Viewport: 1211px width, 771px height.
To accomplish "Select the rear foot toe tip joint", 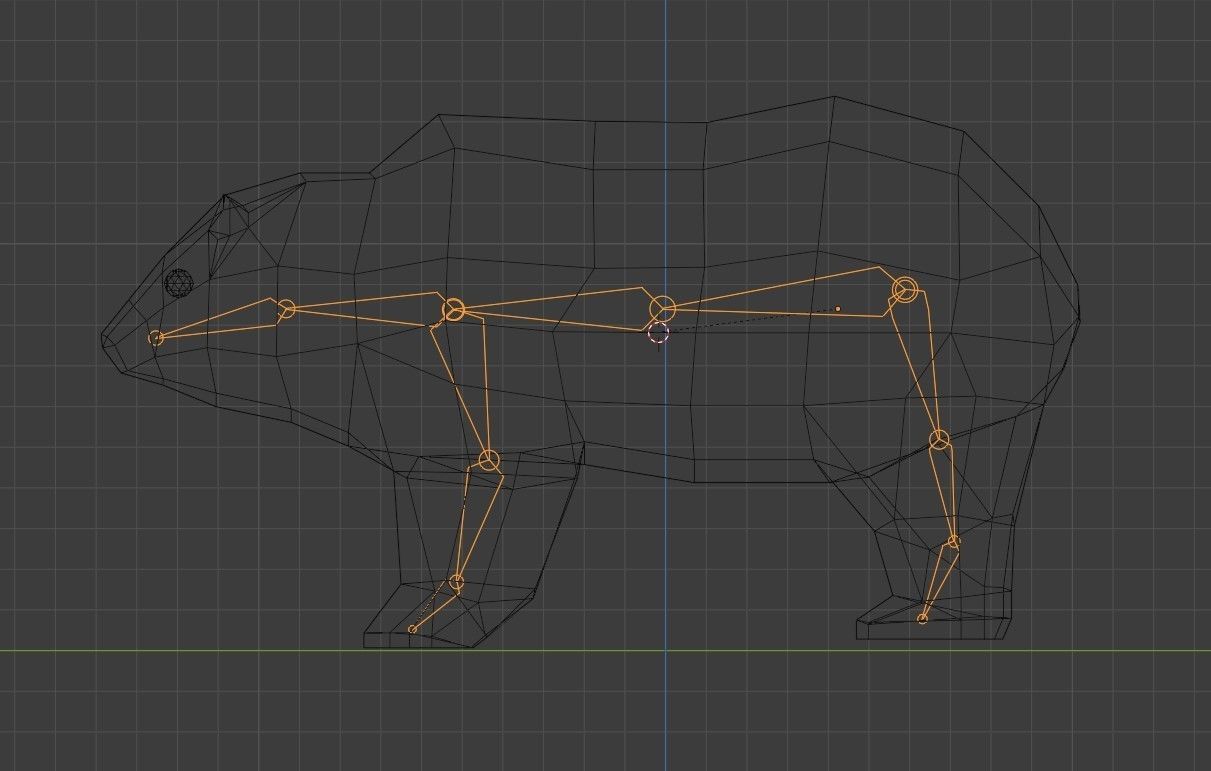I will 922,619.
